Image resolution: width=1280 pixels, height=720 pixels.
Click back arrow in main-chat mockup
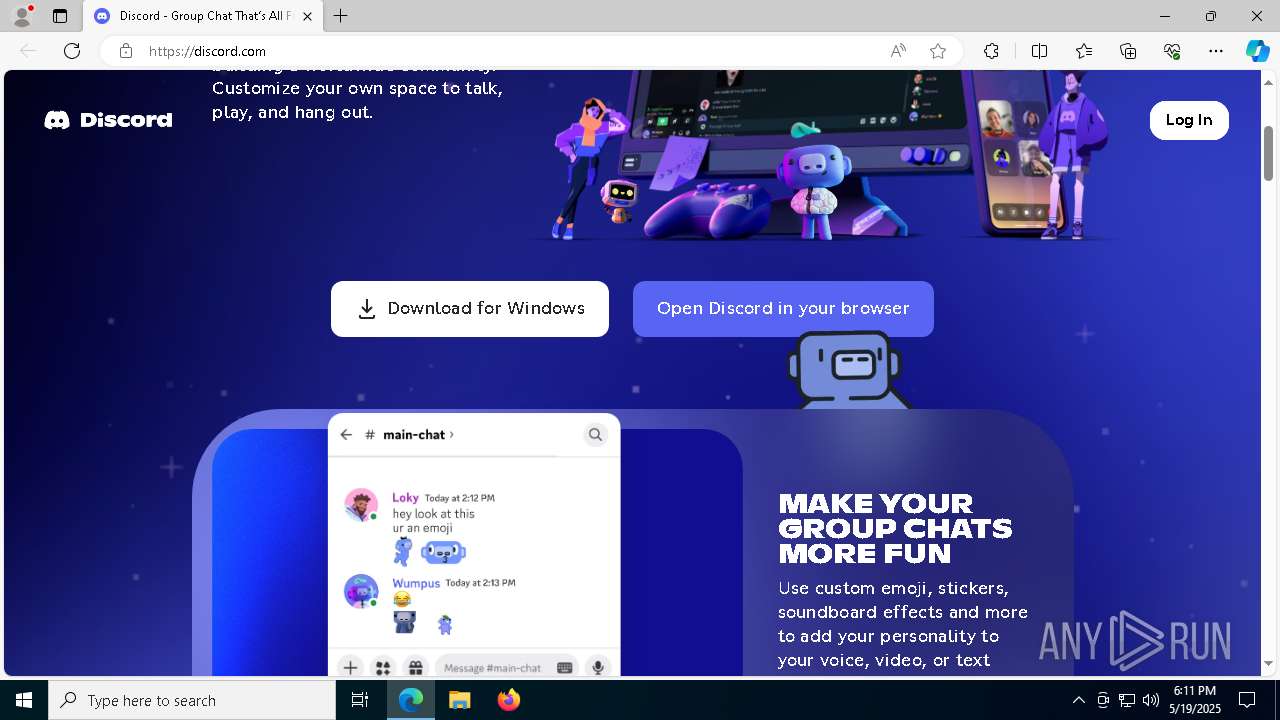(346, 435)
